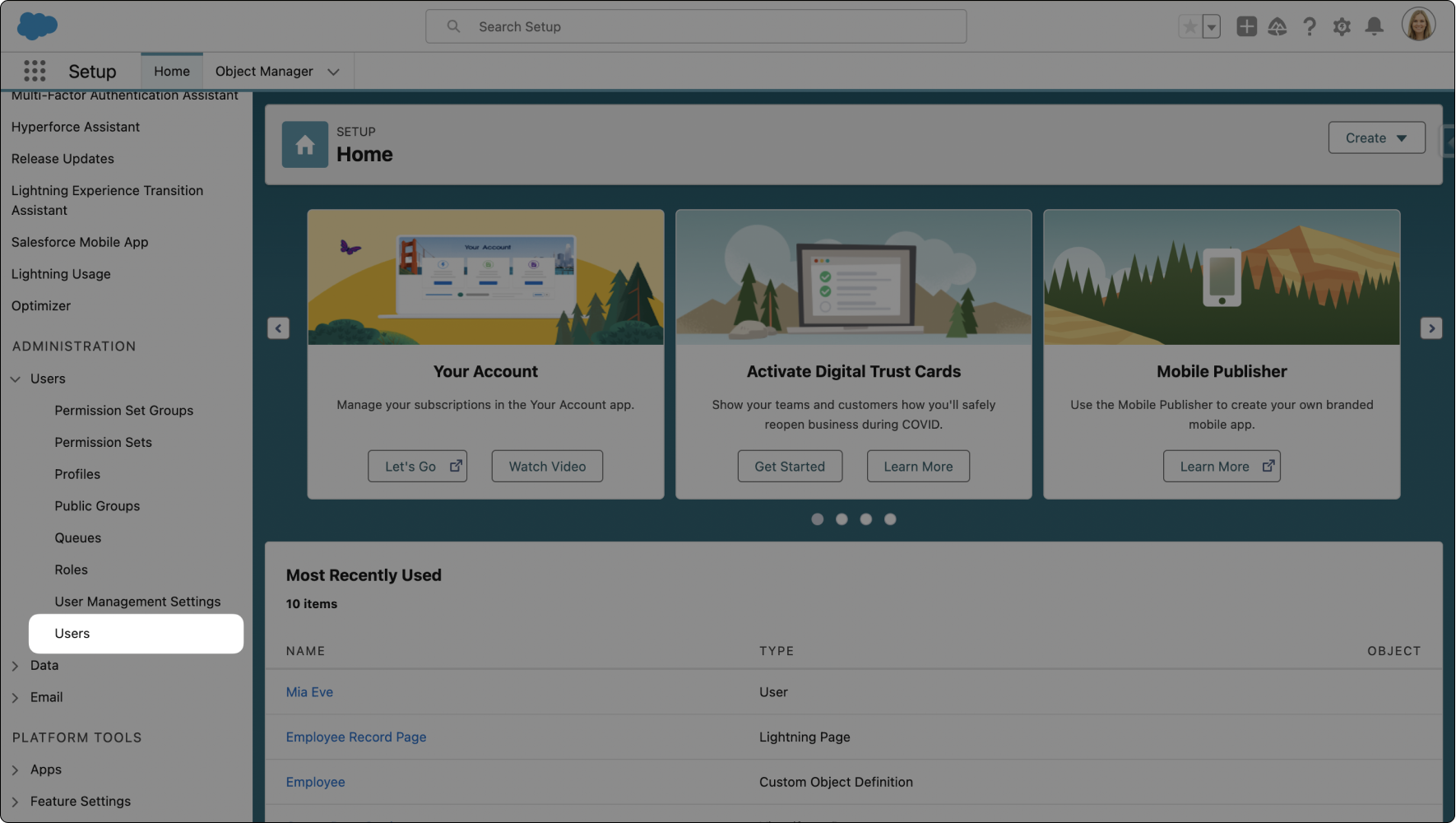
Task: View notifications via bell icon
Action: (1374, 26)
